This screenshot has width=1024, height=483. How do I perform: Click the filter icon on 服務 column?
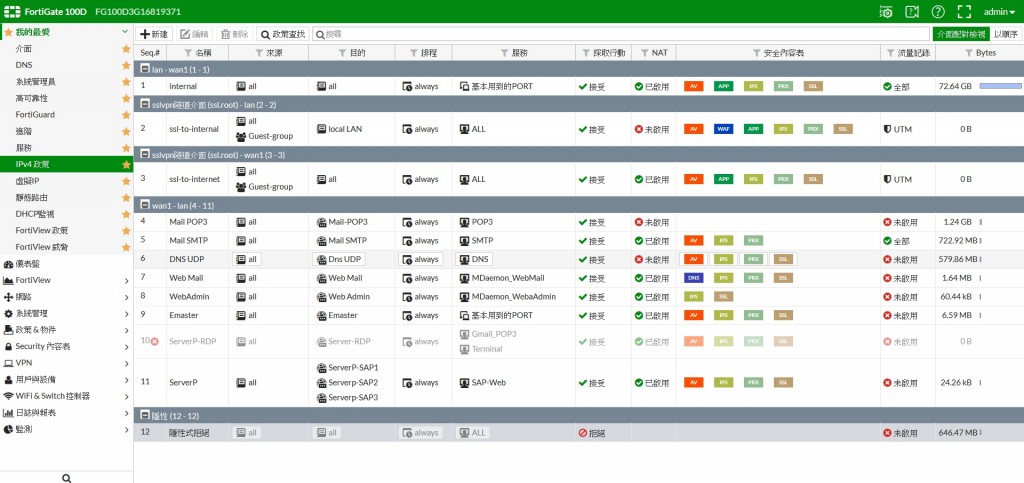(x=505, y=53)
